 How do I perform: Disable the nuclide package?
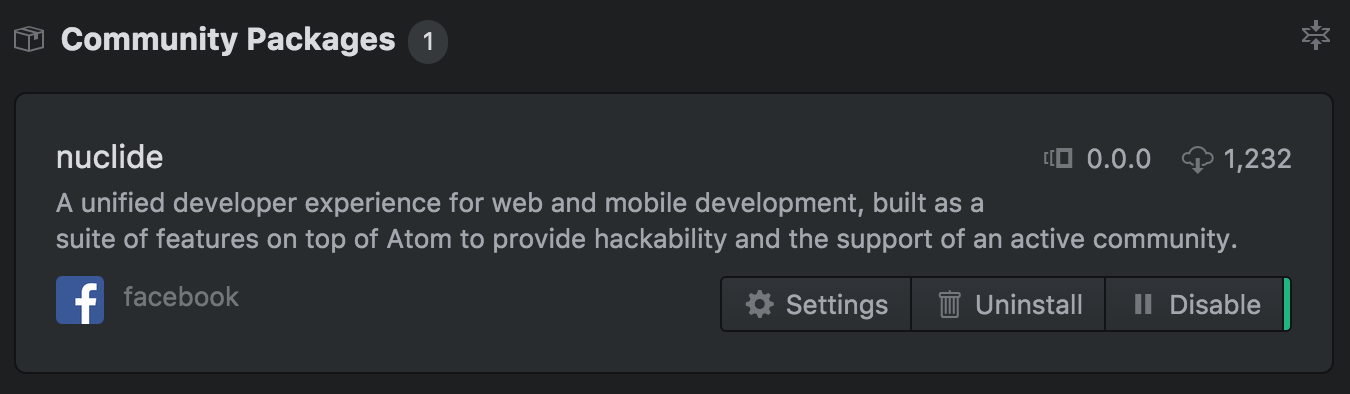click(x=1195, y=304)
